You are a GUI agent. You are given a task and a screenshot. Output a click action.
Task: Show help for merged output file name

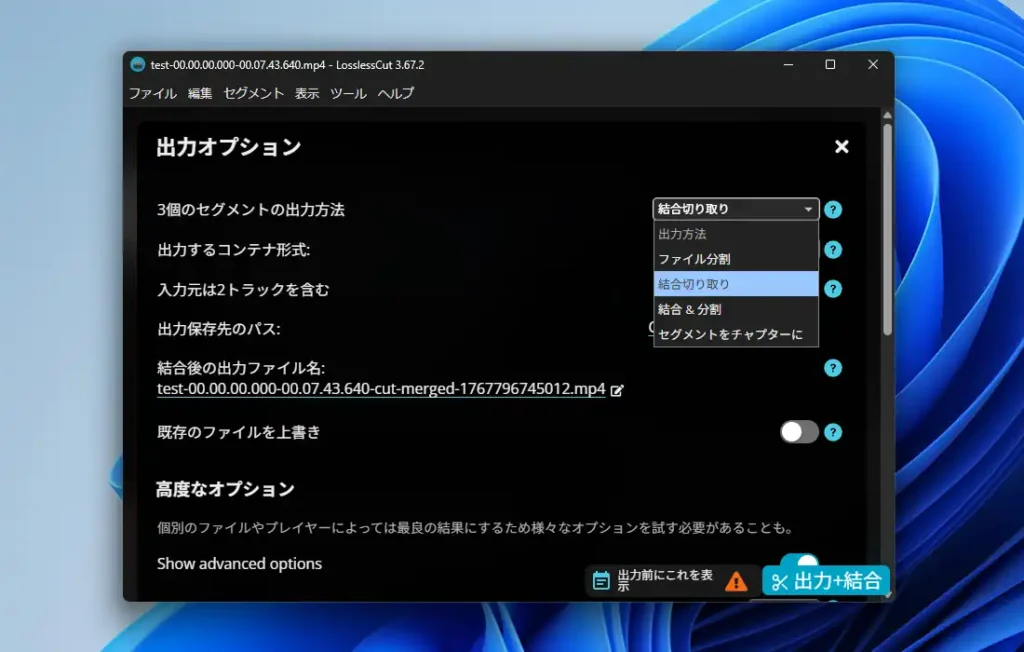833,368
